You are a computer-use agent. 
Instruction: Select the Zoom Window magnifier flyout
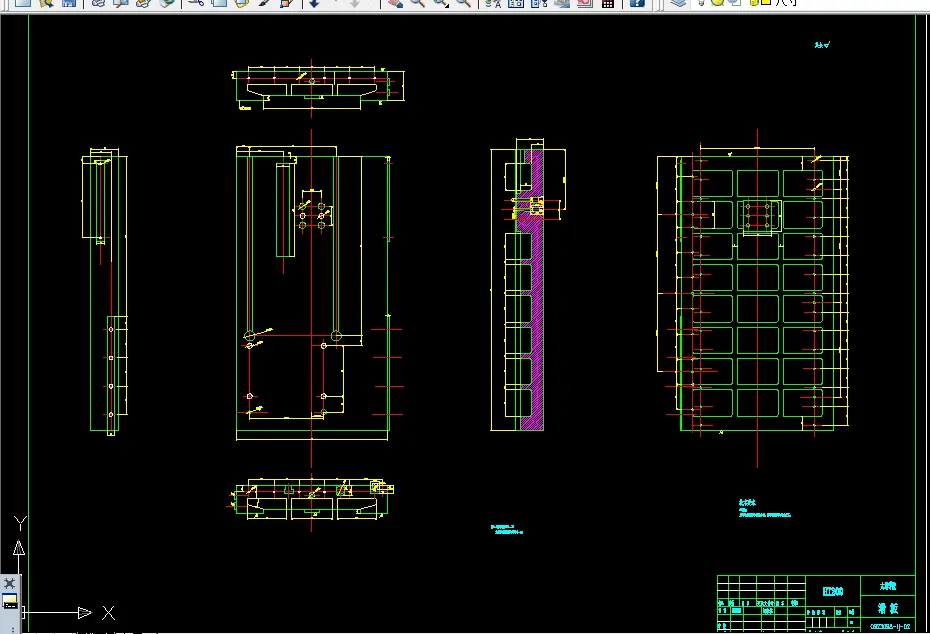point(441,2)
